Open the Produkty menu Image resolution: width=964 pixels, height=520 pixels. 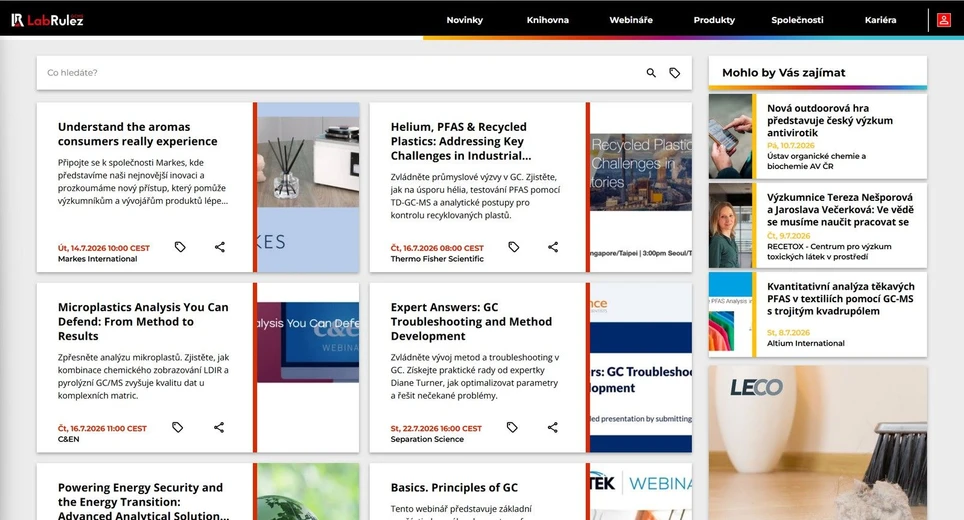[x=714, y=20]
